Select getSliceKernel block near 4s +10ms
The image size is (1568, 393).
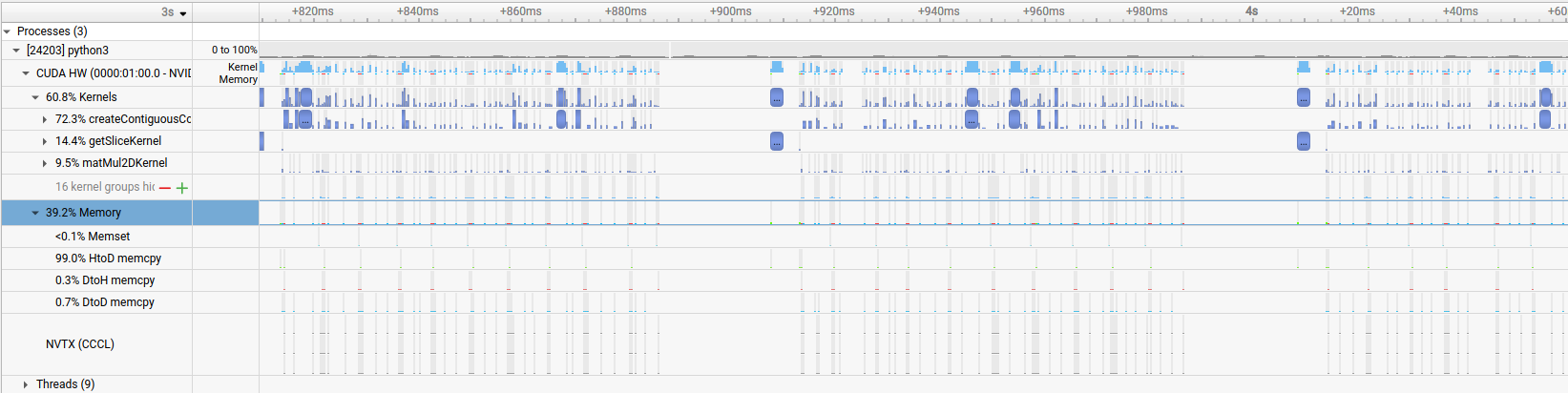pos(1304,141)
